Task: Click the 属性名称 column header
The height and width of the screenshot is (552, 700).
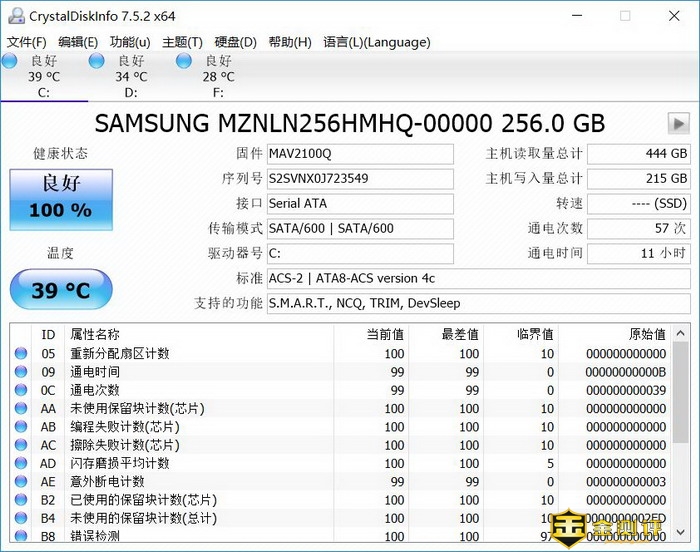Action: (x=95, y=334)
